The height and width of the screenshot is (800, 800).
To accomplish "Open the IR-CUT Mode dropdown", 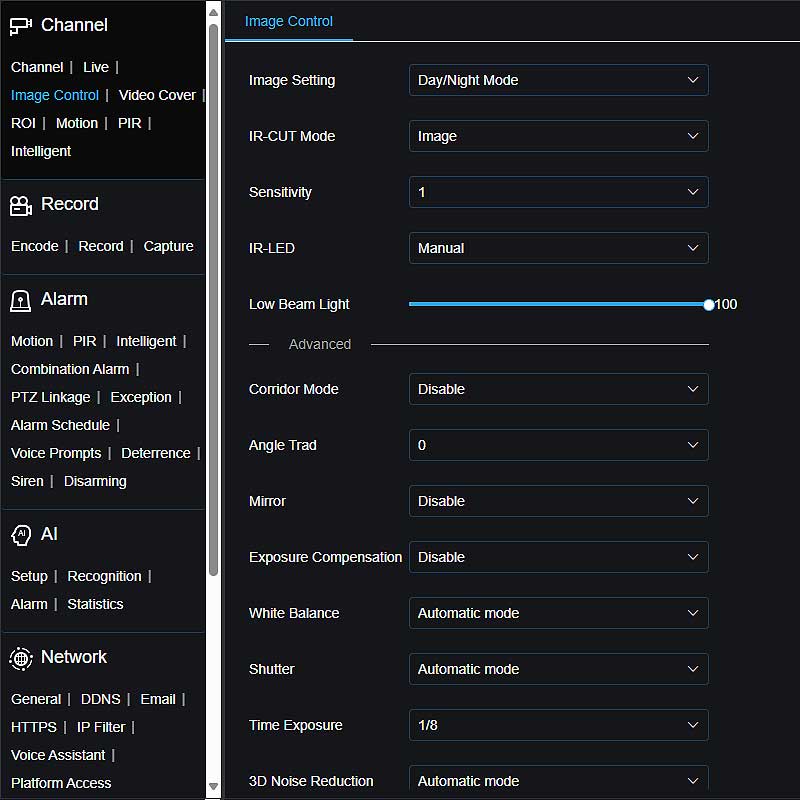I will pyautogui.click(x=558, y=136).
